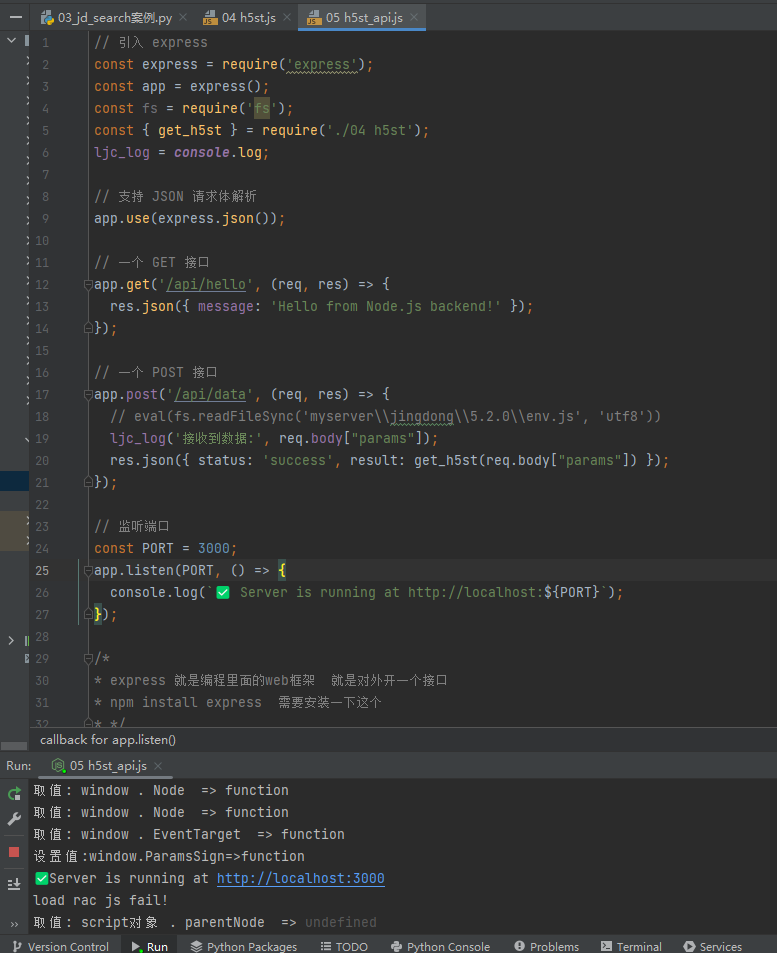The image size is (777, 953).
Task: Click the minimize dash icon left of the tabs
Action: tap(16, 17)
